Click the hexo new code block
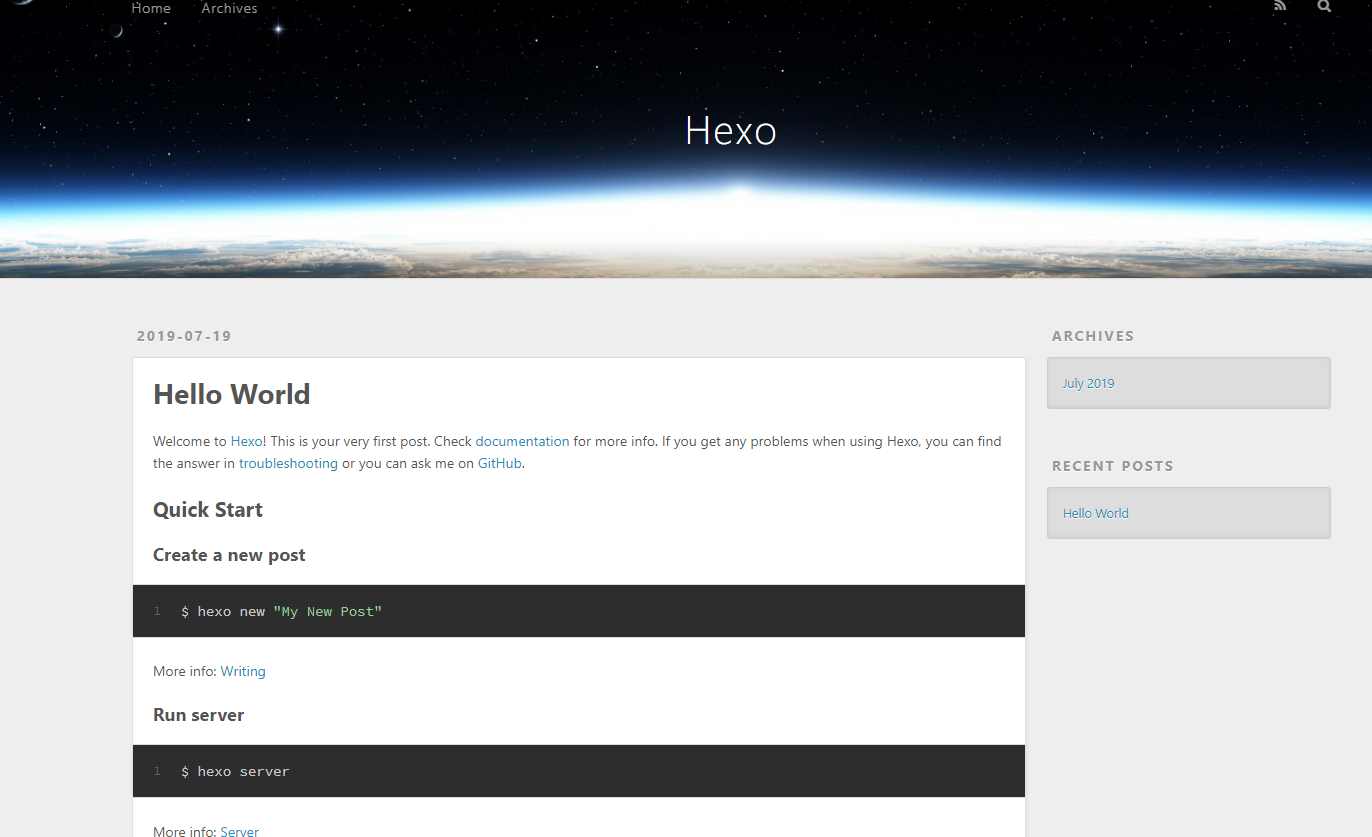Screen dimensions: 1372x837 (578, 611)
